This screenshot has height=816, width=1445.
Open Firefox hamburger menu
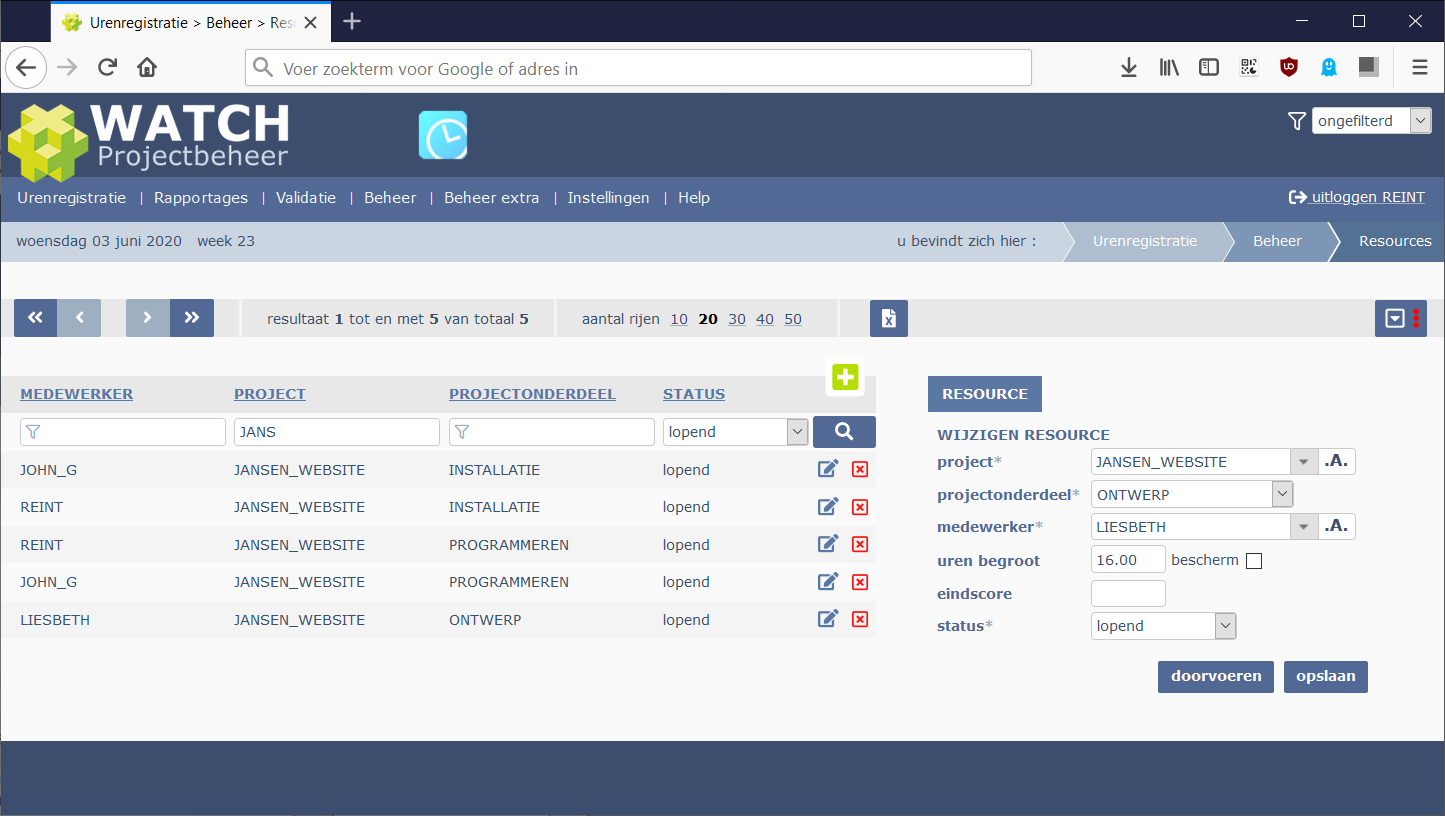[1420, 68]
